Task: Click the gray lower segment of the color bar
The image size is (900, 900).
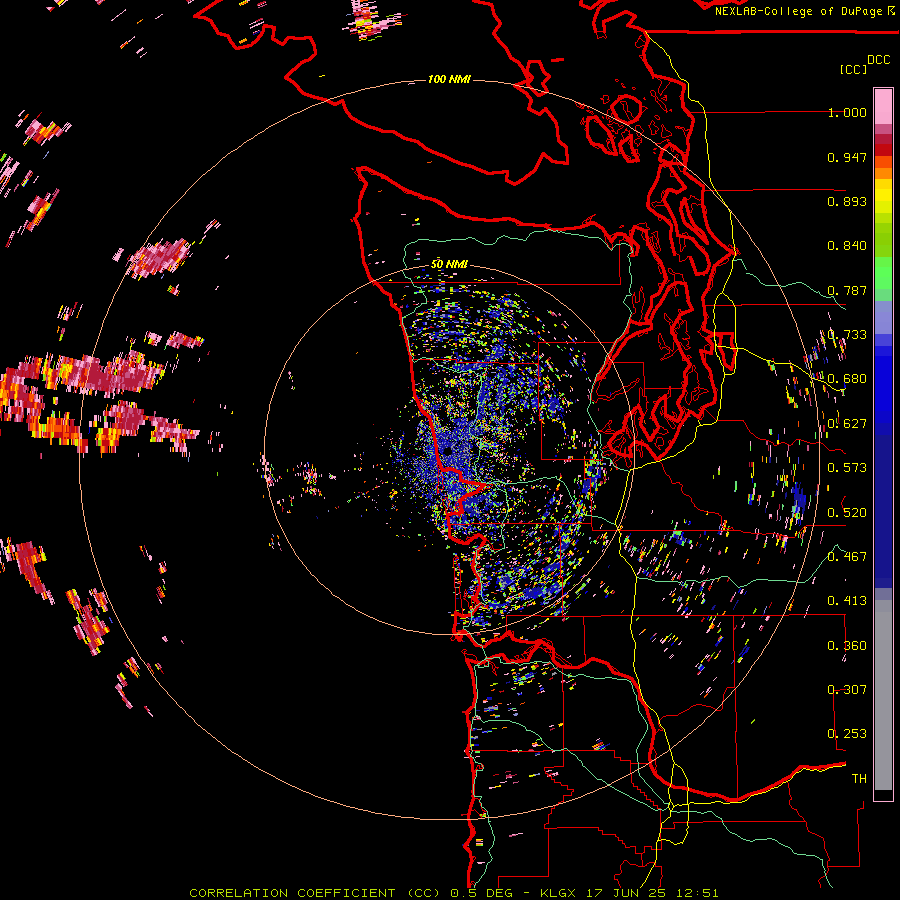Action: point(883,695)
